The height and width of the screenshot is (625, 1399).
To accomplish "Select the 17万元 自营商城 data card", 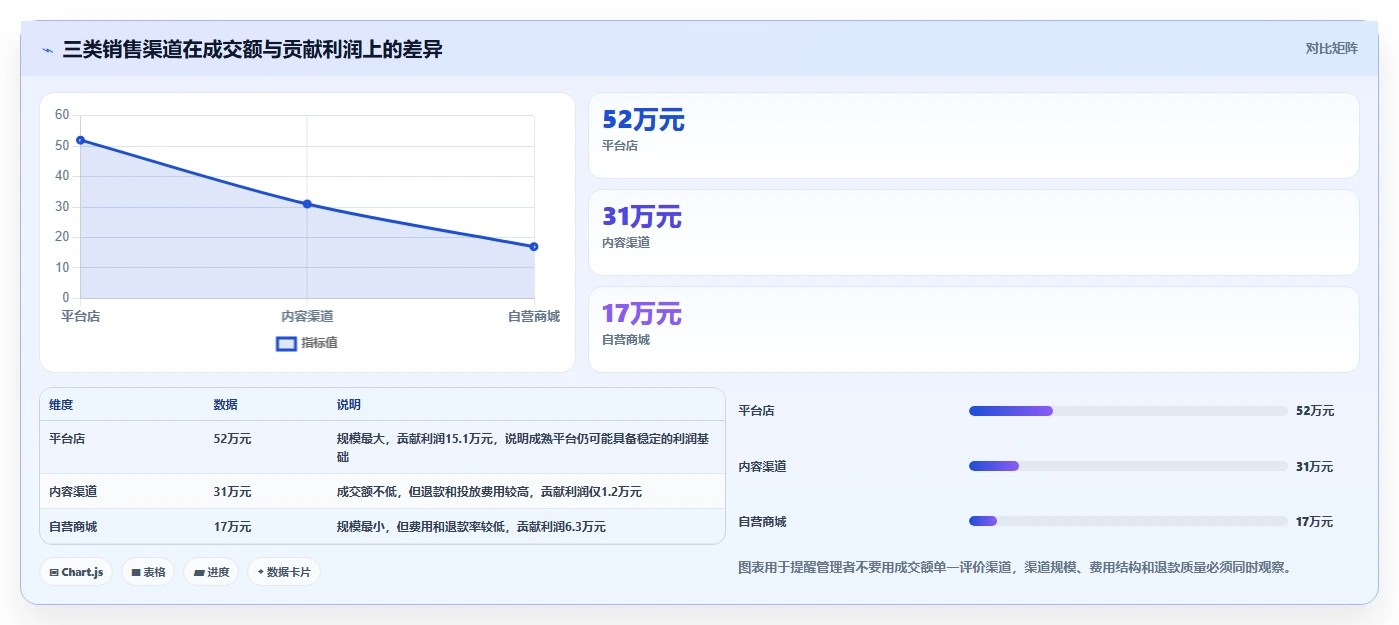I will click(973, 329).
